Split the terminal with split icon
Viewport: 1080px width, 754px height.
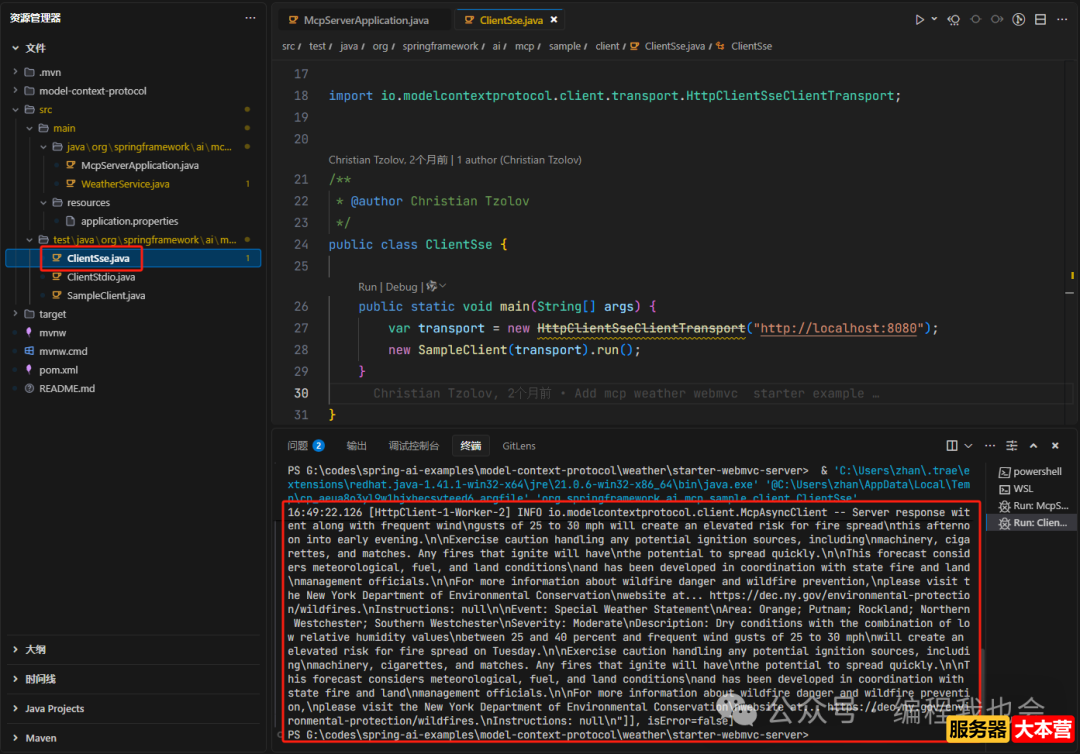[952, 446]
